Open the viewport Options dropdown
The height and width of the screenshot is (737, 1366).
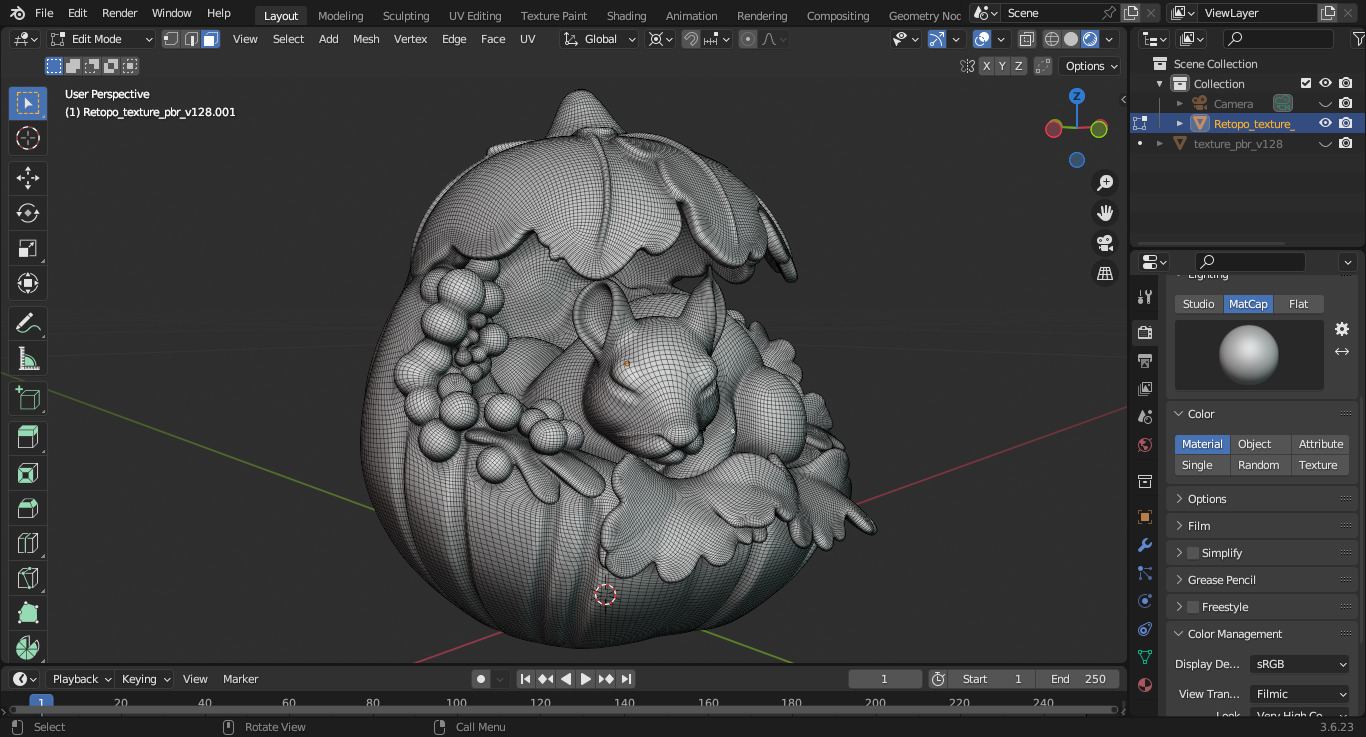pyautogui.click(x=1091, y=66)
